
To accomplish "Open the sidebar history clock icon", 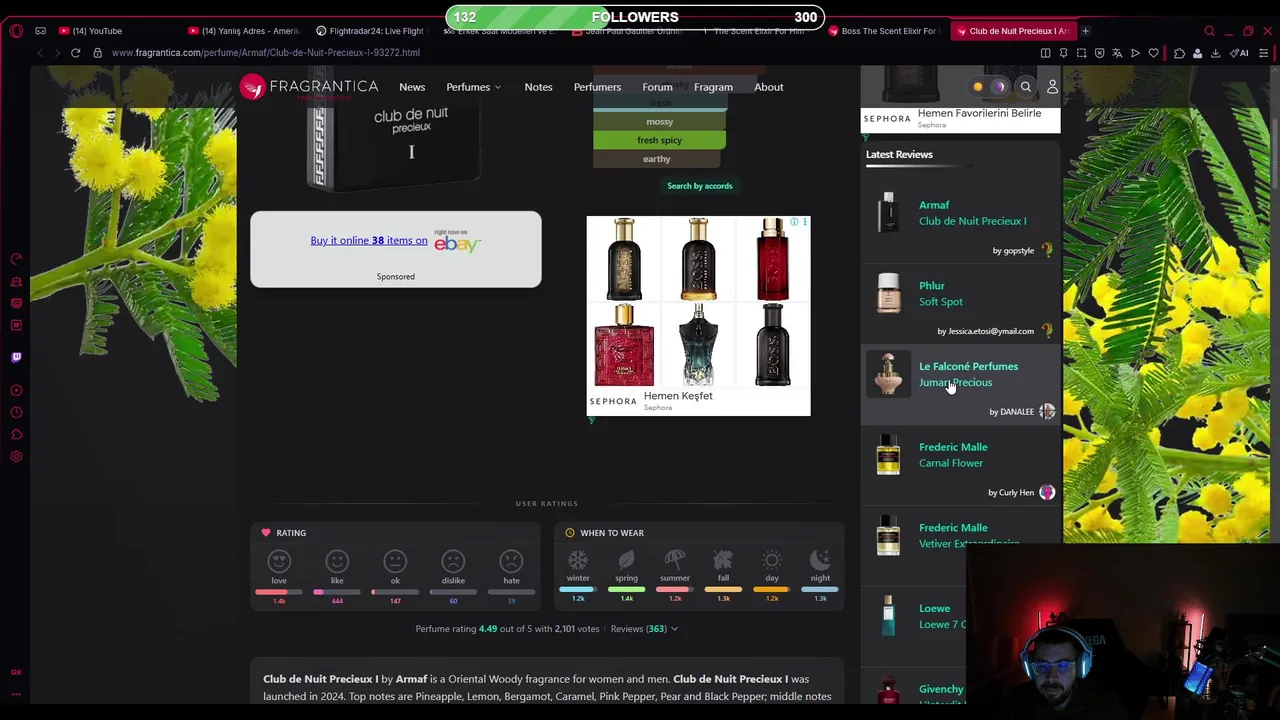I will tap(16, 412).
